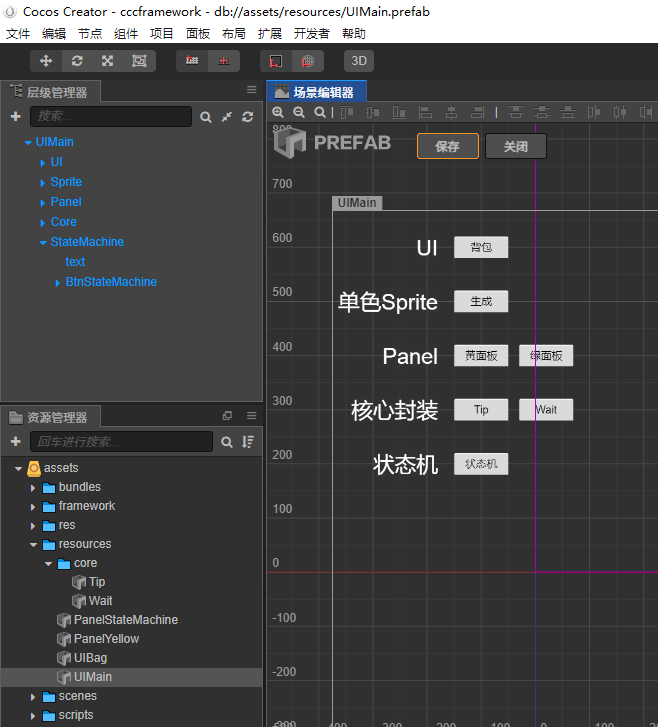Click the browser preview globe icon
The image size is (658, 727).
(x=307, y=61)
